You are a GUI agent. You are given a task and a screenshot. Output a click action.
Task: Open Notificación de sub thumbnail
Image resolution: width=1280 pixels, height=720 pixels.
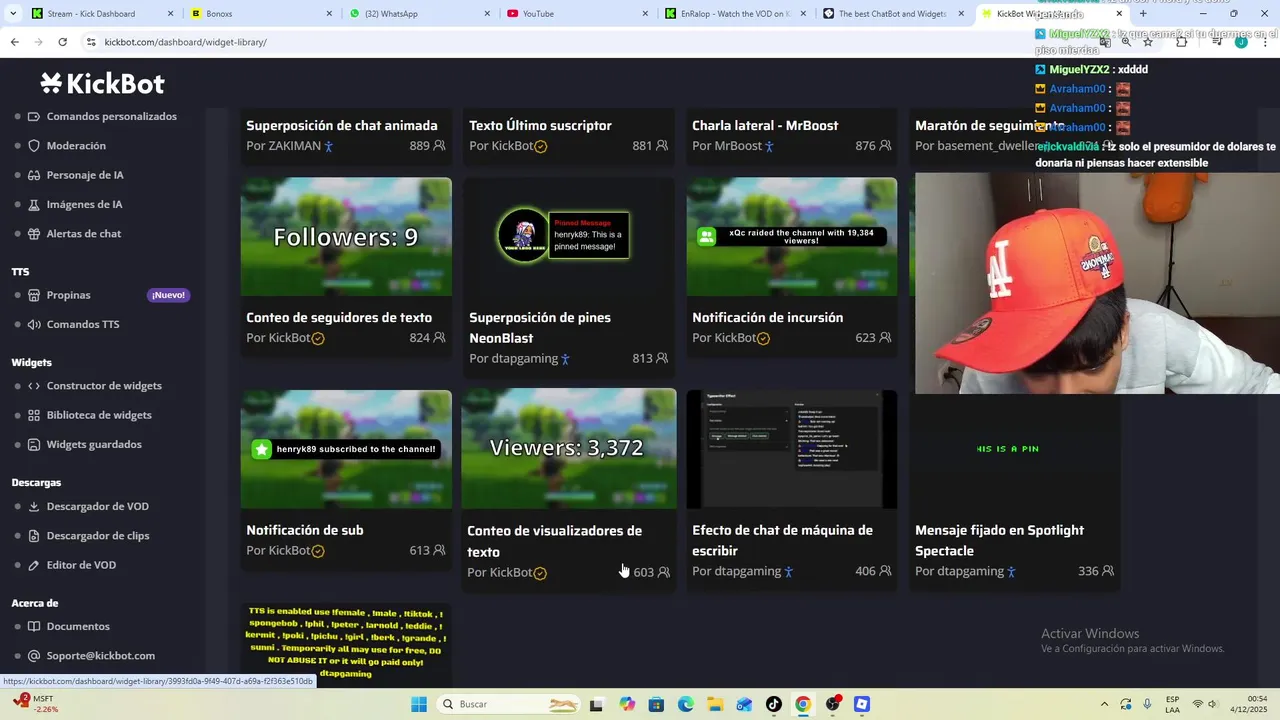(x=346, y=449)
